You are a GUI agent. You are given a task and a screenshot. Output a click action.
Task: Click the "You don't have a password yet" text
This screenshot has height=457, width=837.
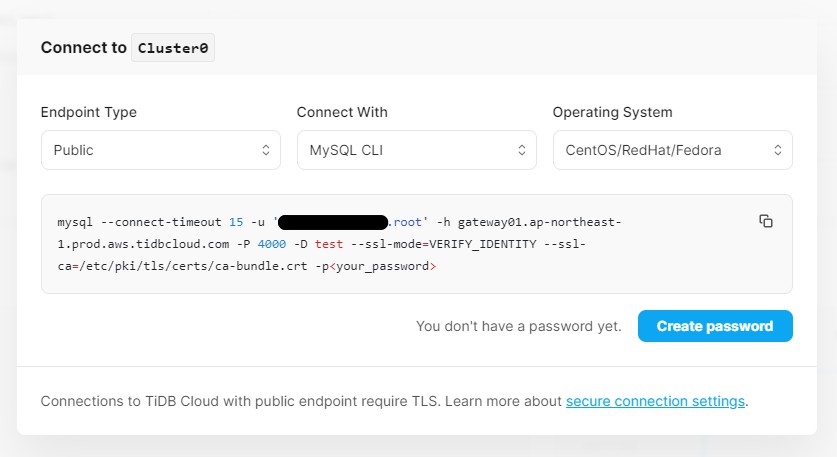point(519,326)
